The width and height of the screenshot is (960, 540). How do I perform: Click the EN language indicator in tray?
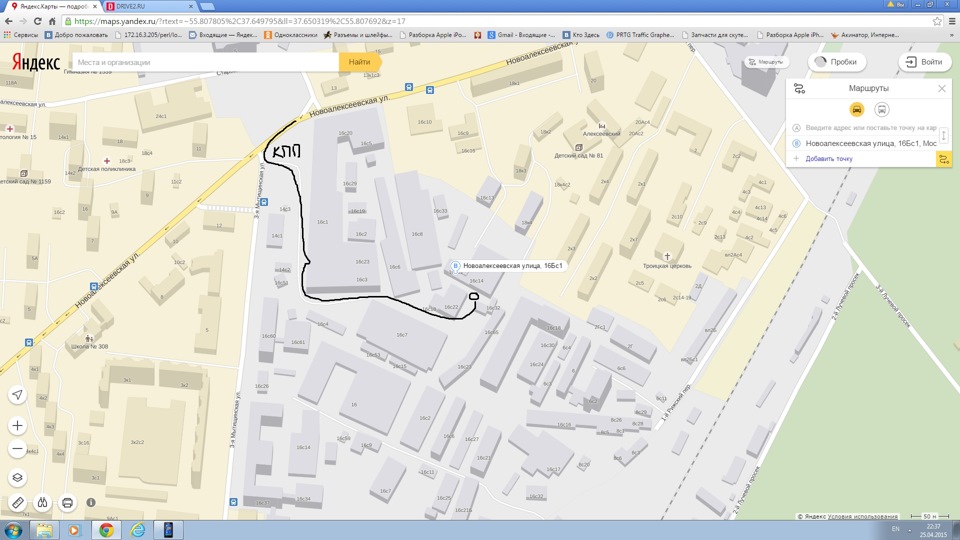[895, 528]
